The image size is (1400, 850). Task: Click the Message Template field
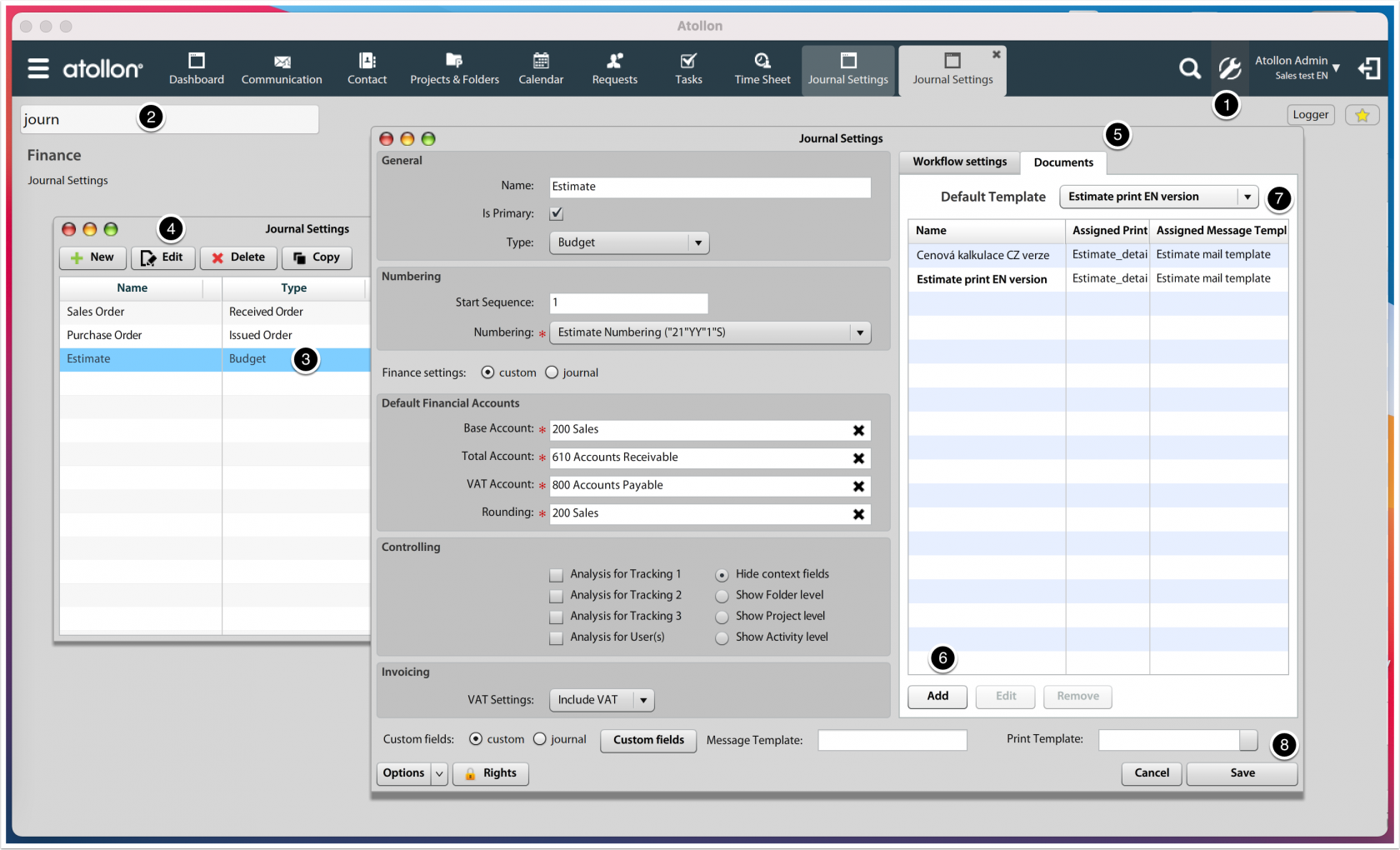click(x=892, y=740)
